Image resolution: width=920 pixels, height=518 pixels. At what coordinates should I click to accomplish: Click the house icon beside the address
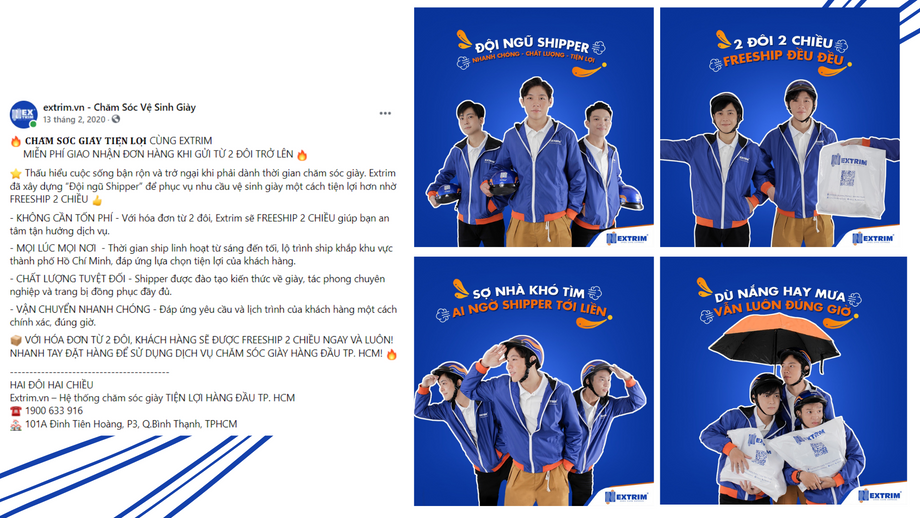(16, 425)
